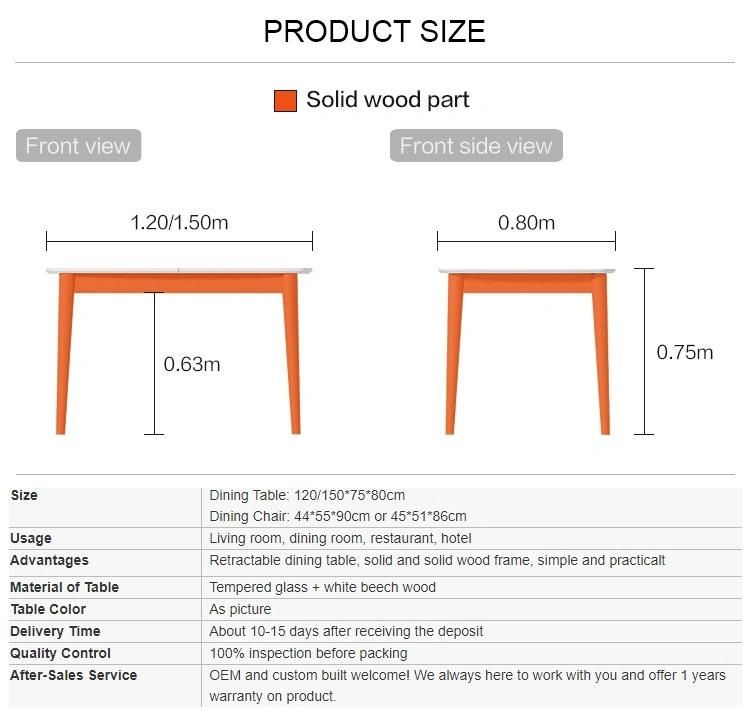Select the Front side view label
The image size is (750, 720).
[476, 145]
